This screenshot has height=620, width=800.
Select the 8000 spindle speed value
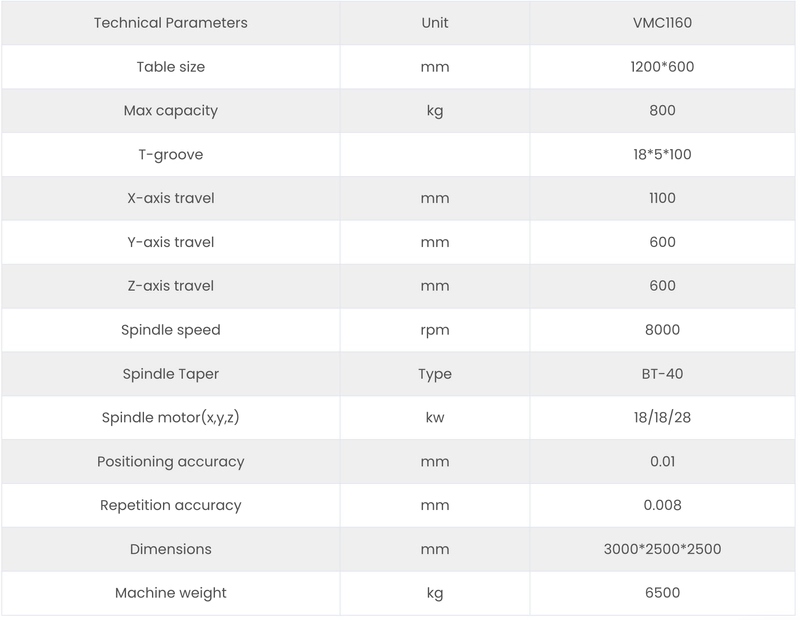coord(662,330)
